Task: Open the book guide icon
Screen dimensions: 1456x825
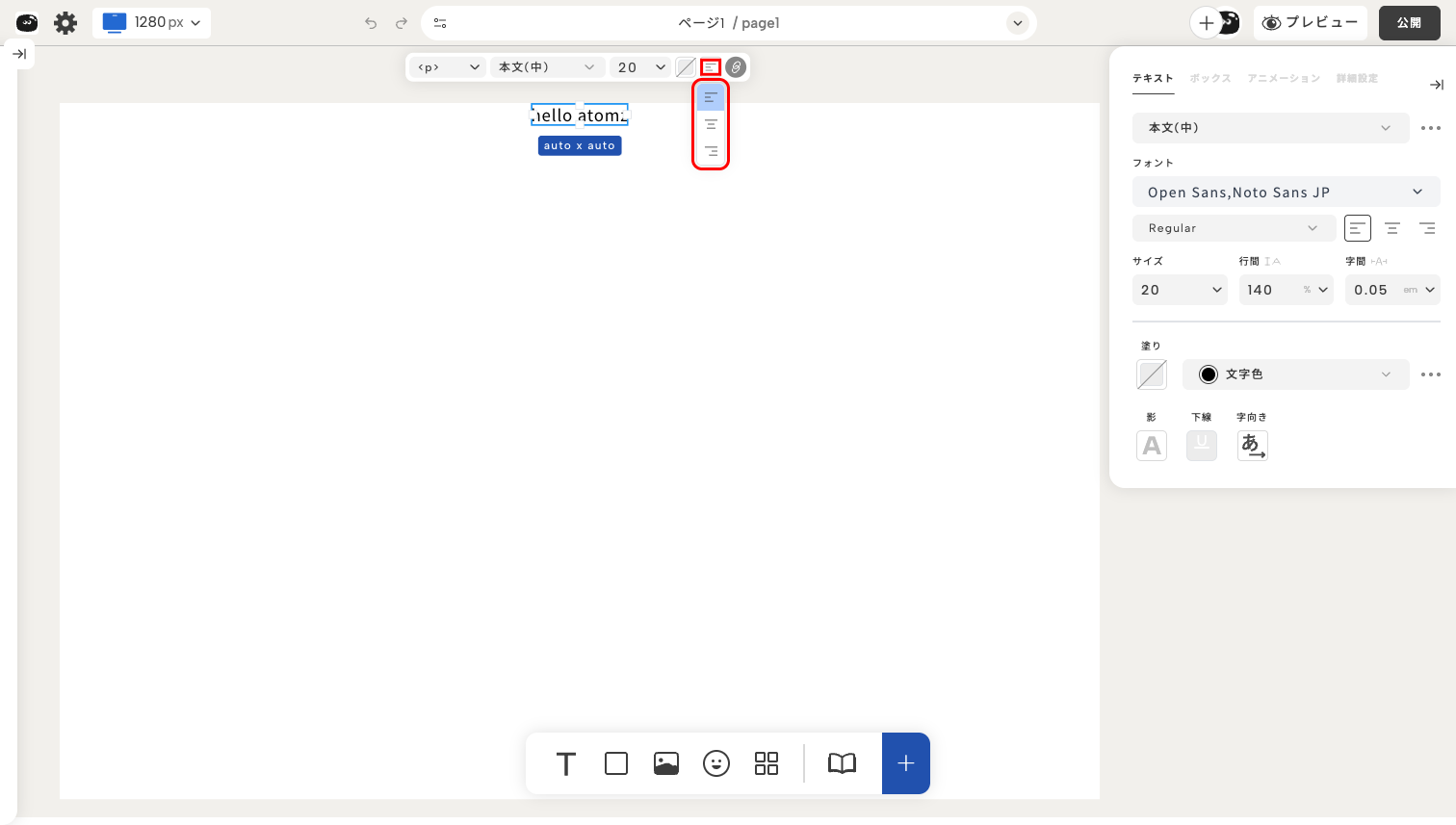Action: point(842,763)
